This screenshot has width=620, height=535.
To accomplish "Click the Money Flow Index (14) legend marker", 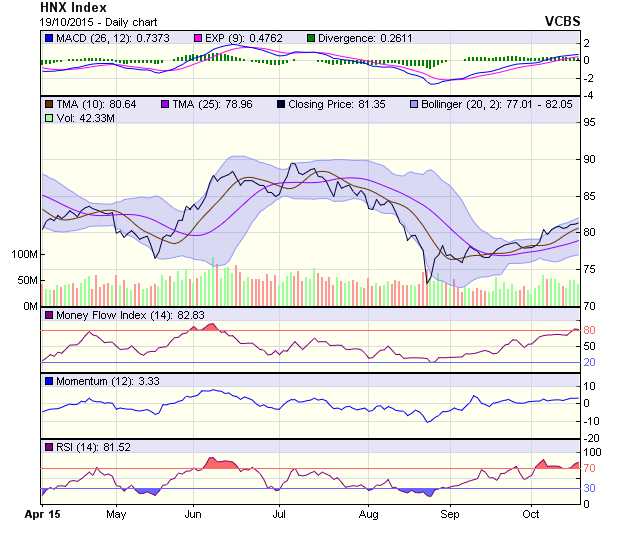I will tap(48, 316).
